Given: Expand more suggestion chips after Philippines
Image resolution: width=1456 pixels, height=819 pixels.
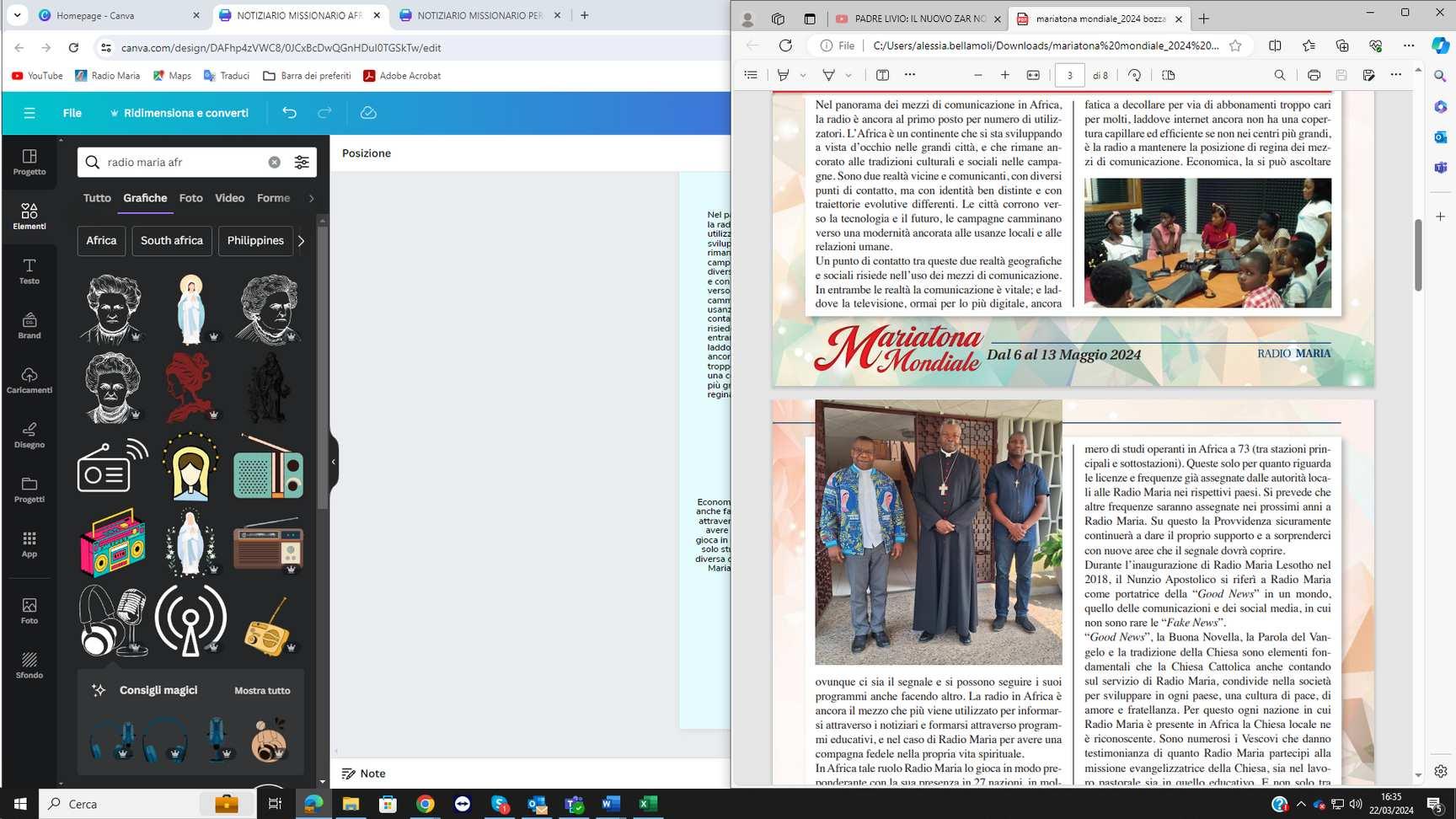Looking at the screenshot, I should tap(301, 240).
